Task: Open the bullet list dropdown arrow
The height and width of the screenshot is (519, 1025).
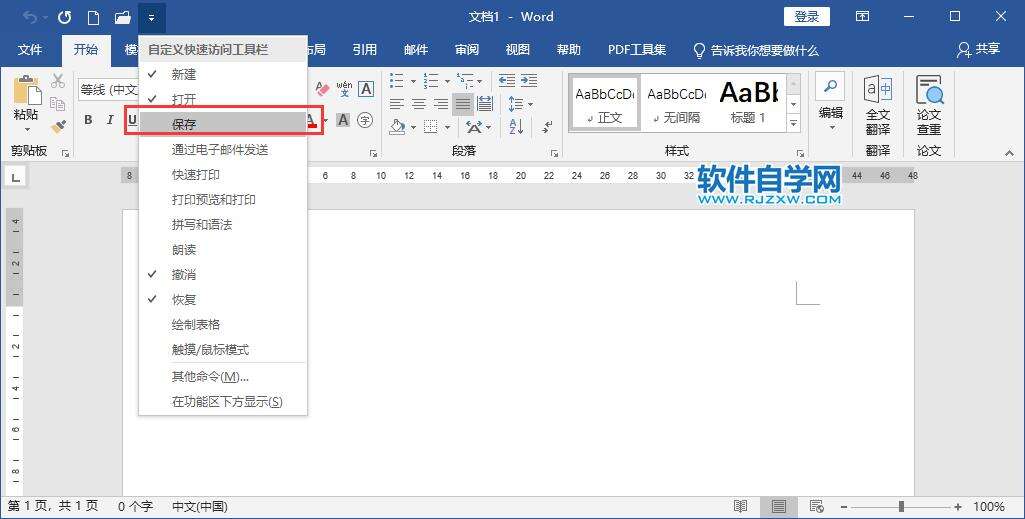Action: pyautogui.click(x=413, y=81)
